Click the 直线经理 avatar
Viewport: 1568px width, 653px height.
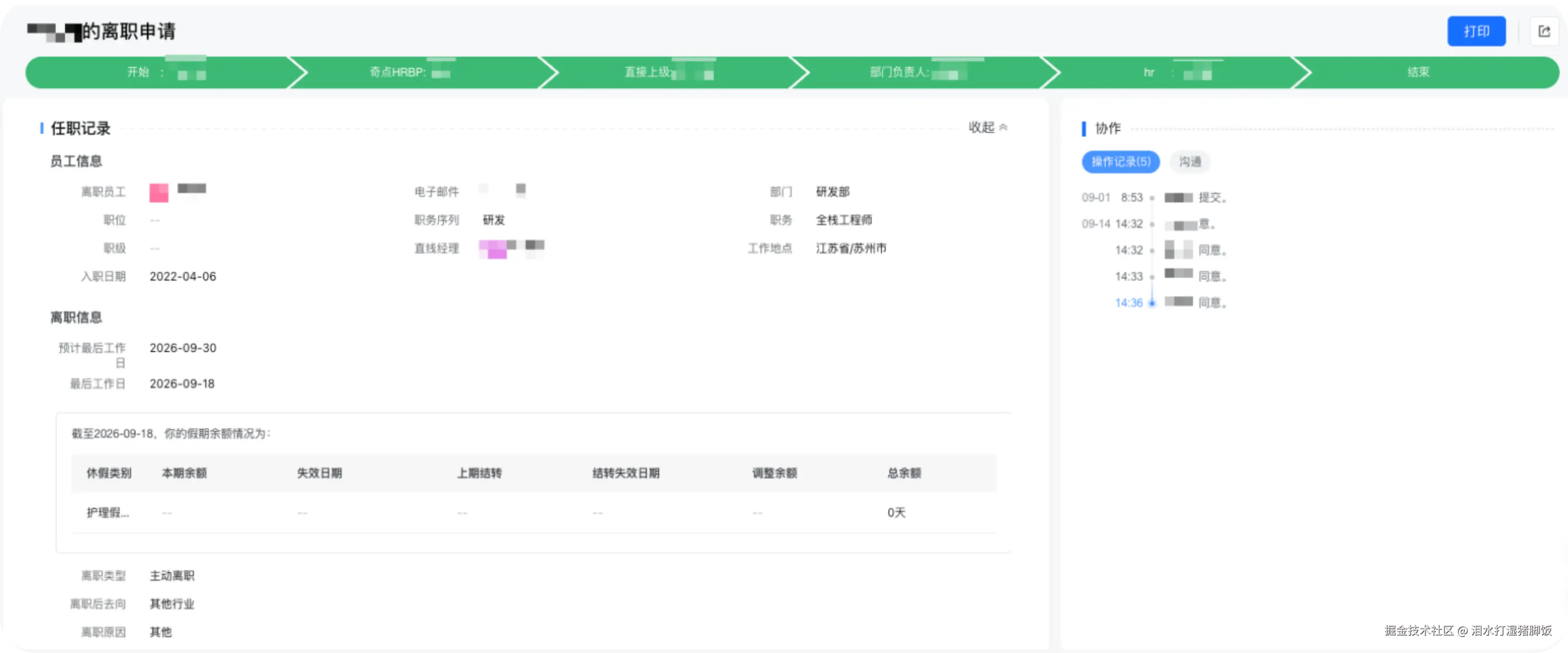pos(492,248)
